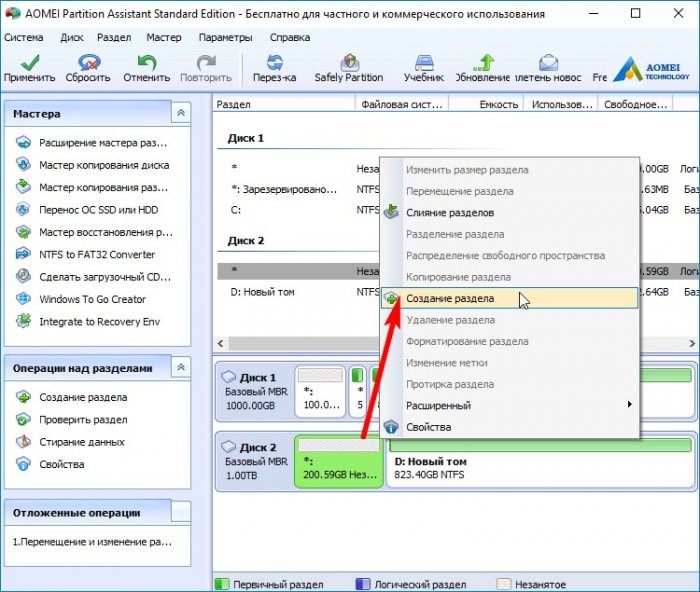
Task: Click the AOMEI Technology logo
Action: (651, 69)
